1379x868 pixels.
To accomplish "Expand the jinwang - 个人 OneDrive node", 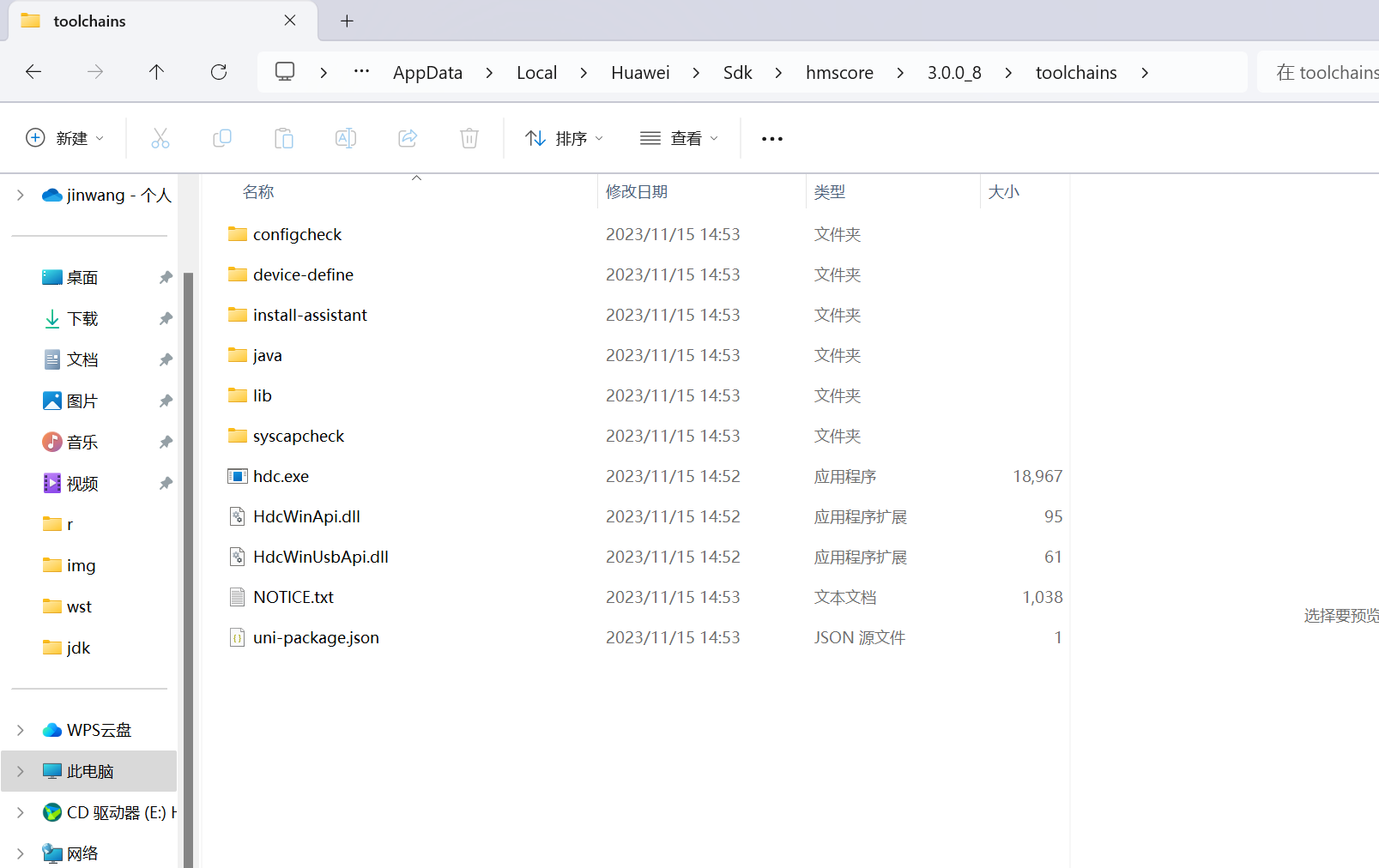I will (21, 196).
